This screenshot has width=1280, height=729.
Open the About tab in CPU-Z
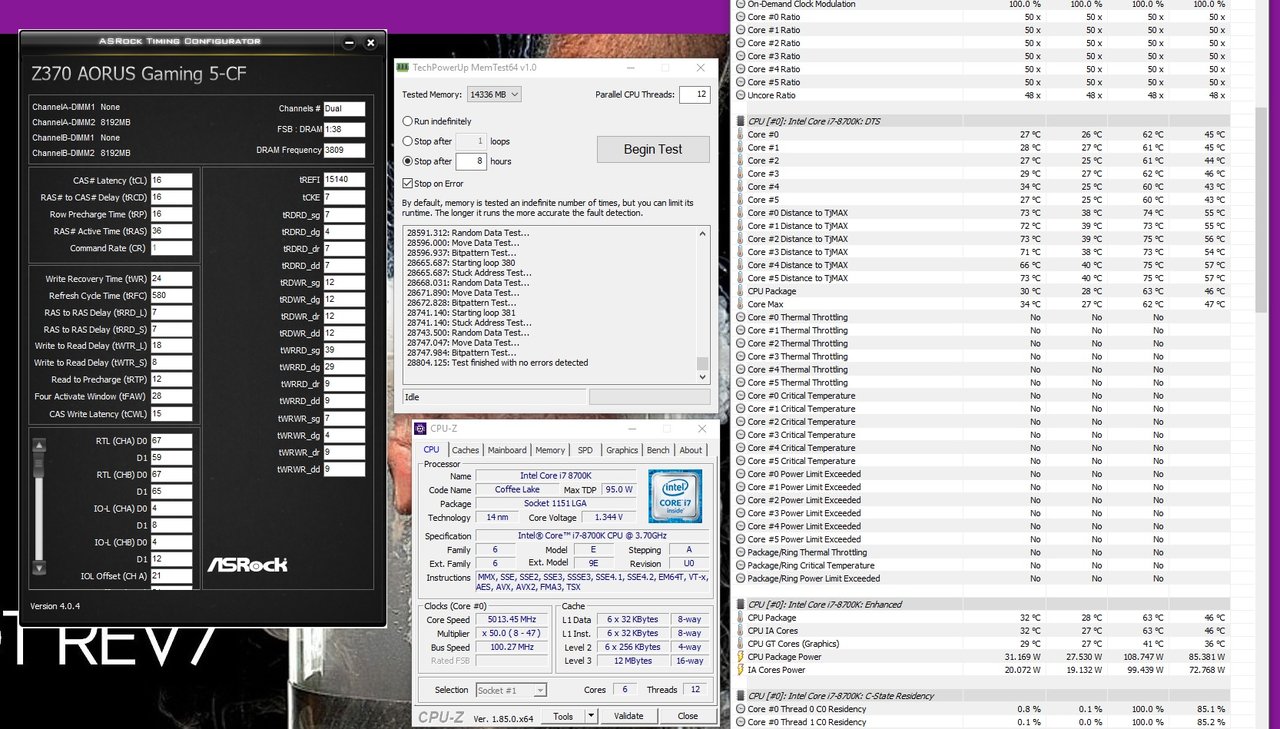(x=691, y=450)
